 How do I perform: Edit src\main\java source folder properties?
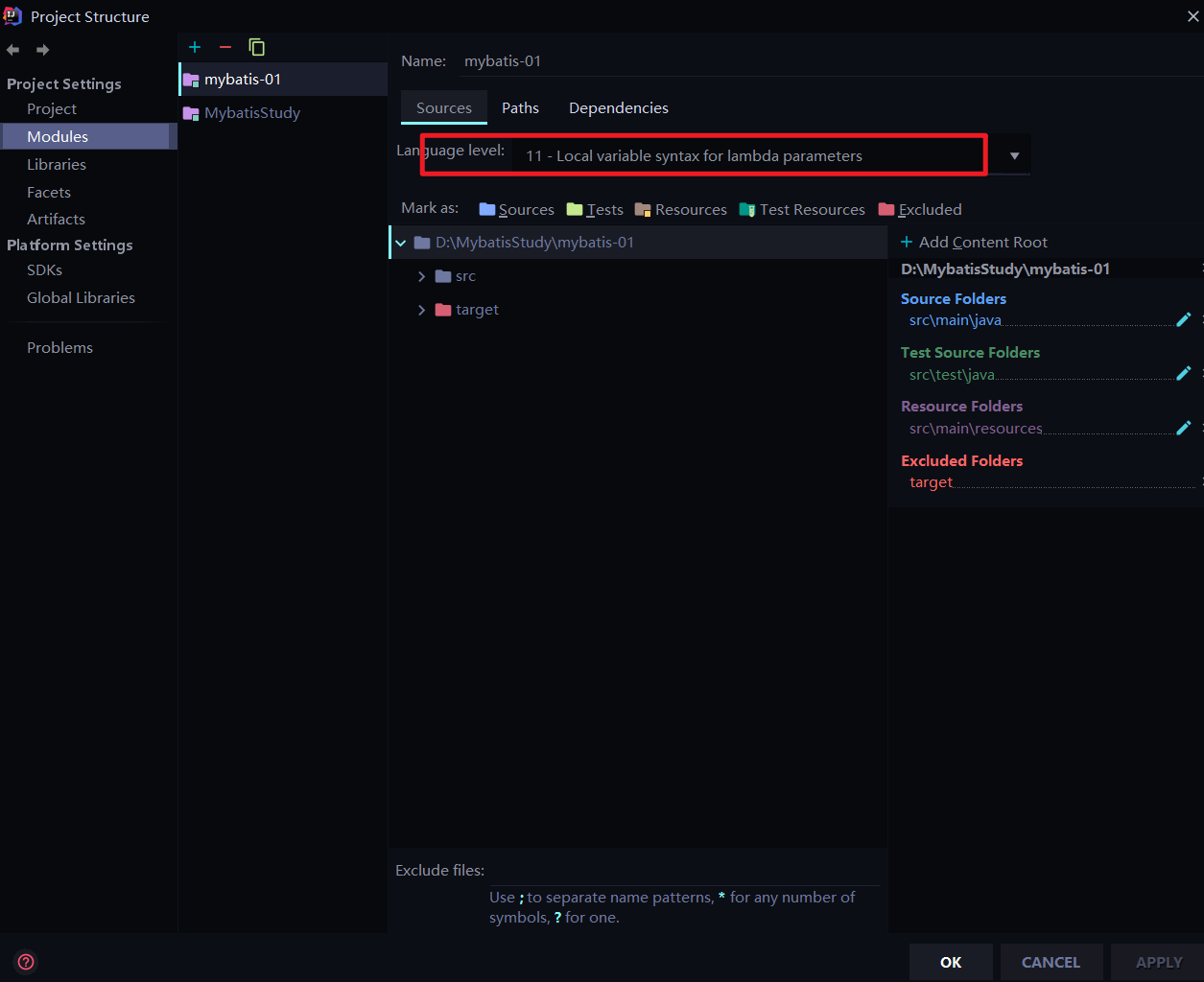point(1184,319)
